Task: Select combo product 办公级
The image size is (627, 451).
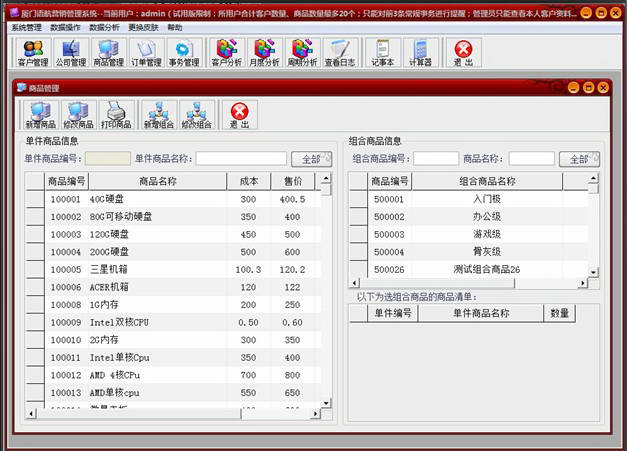Action: point(487,217)
